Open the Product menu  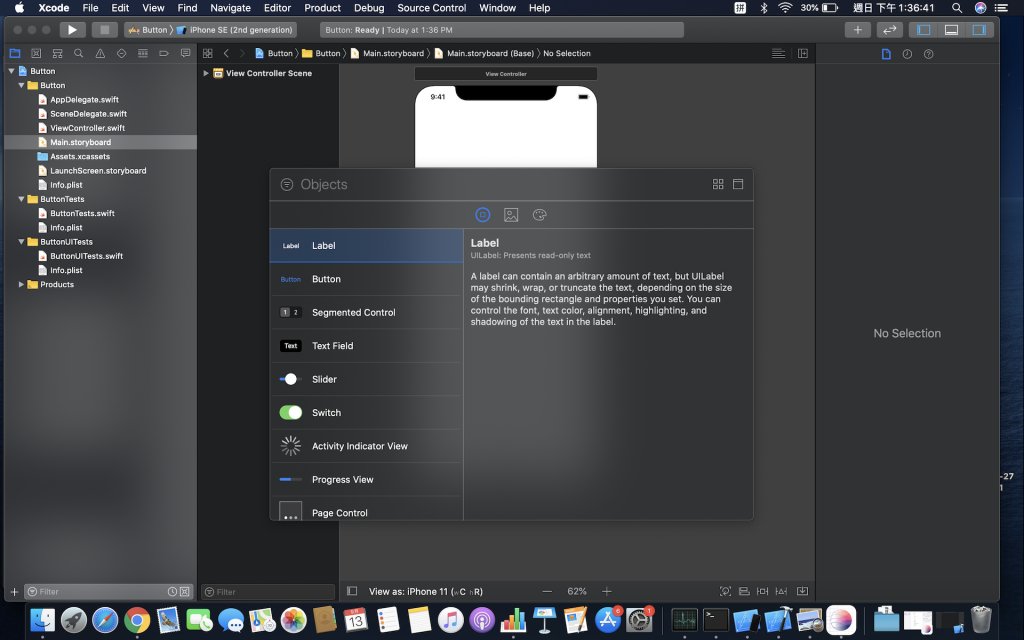[x=323, y=8]
